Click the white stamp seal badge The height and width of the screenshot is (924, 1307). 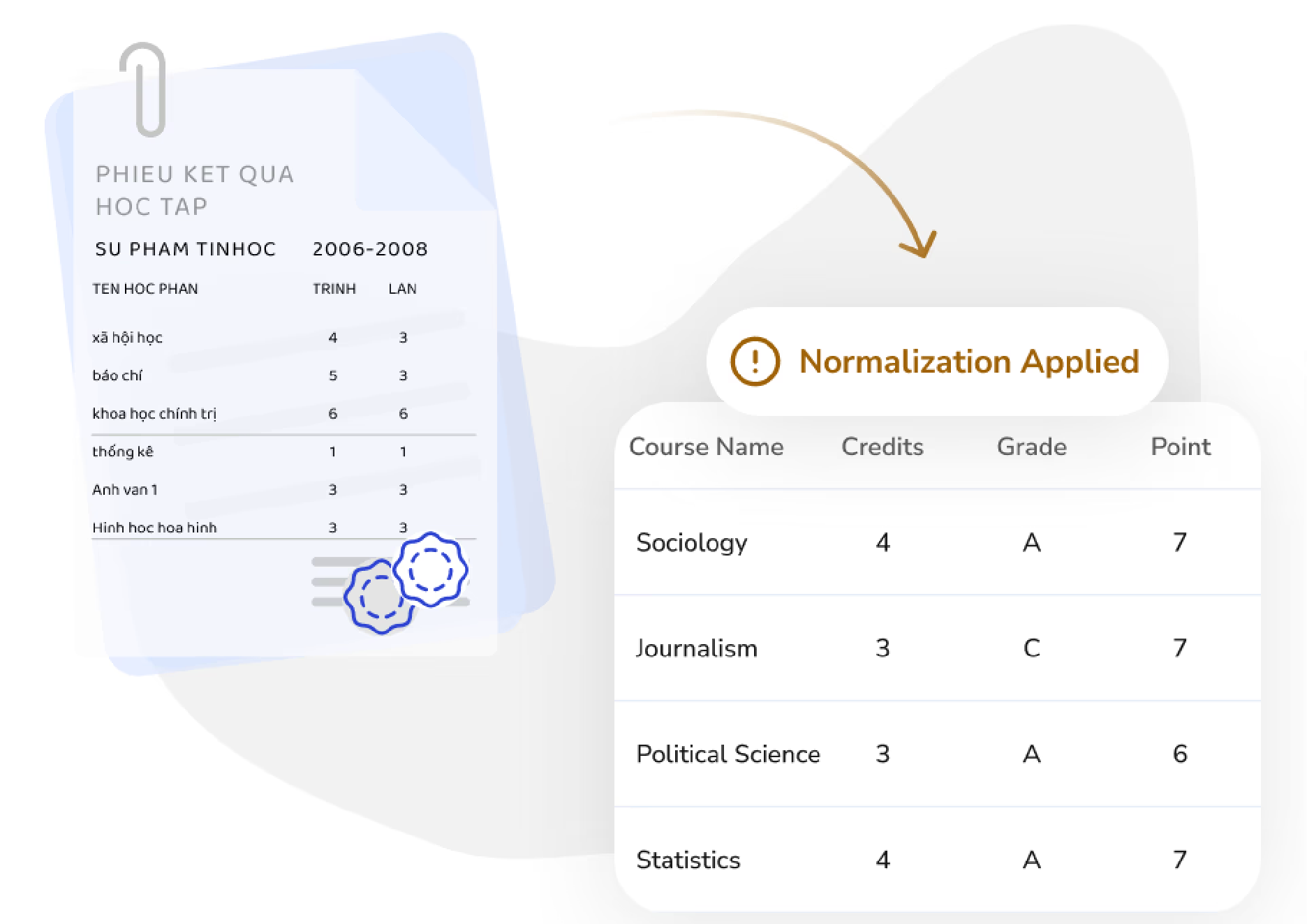tap(431, 569)
